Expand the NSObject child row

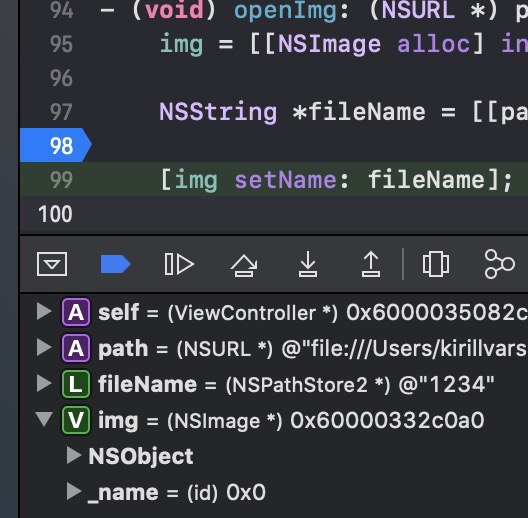coord(74,455)
